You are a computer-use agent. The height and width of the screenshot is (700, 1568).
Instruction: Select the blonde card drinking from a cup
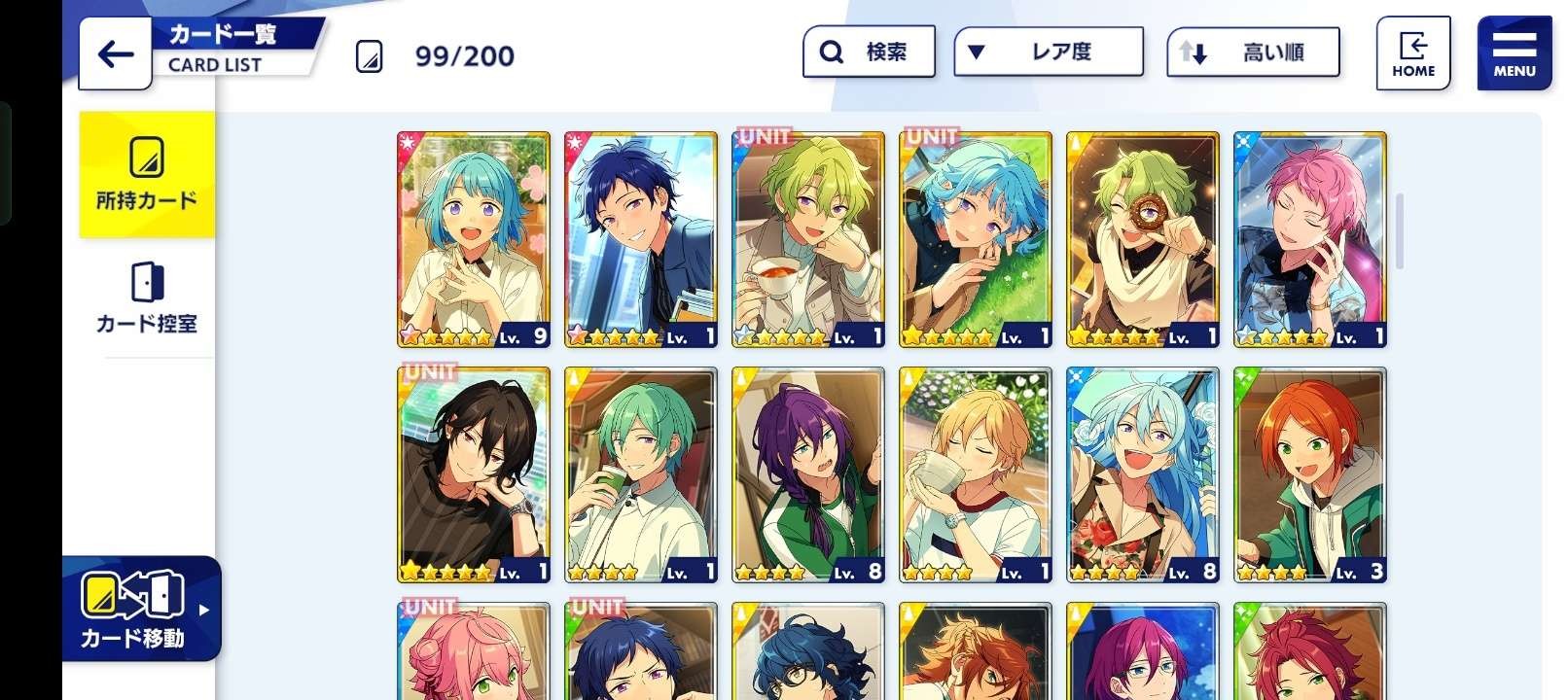(x=976, y=475)
